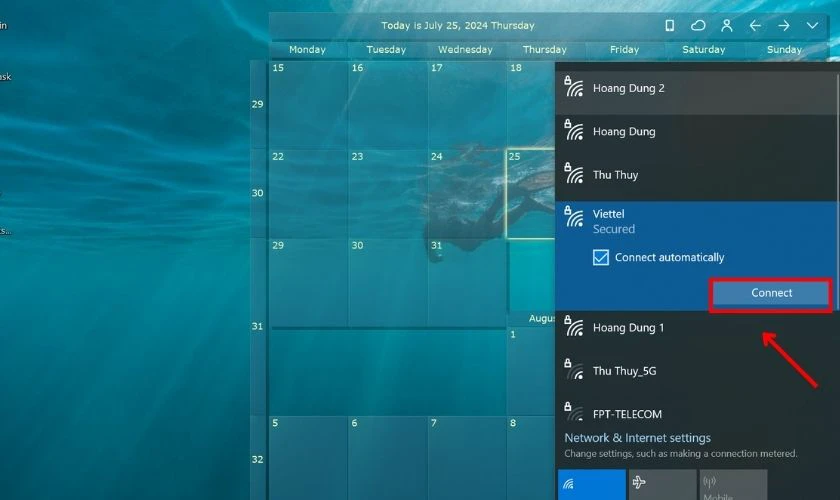Screen dimensions: 840x500
Task: Click the Saturday column header
Action: tap(703, 50)
